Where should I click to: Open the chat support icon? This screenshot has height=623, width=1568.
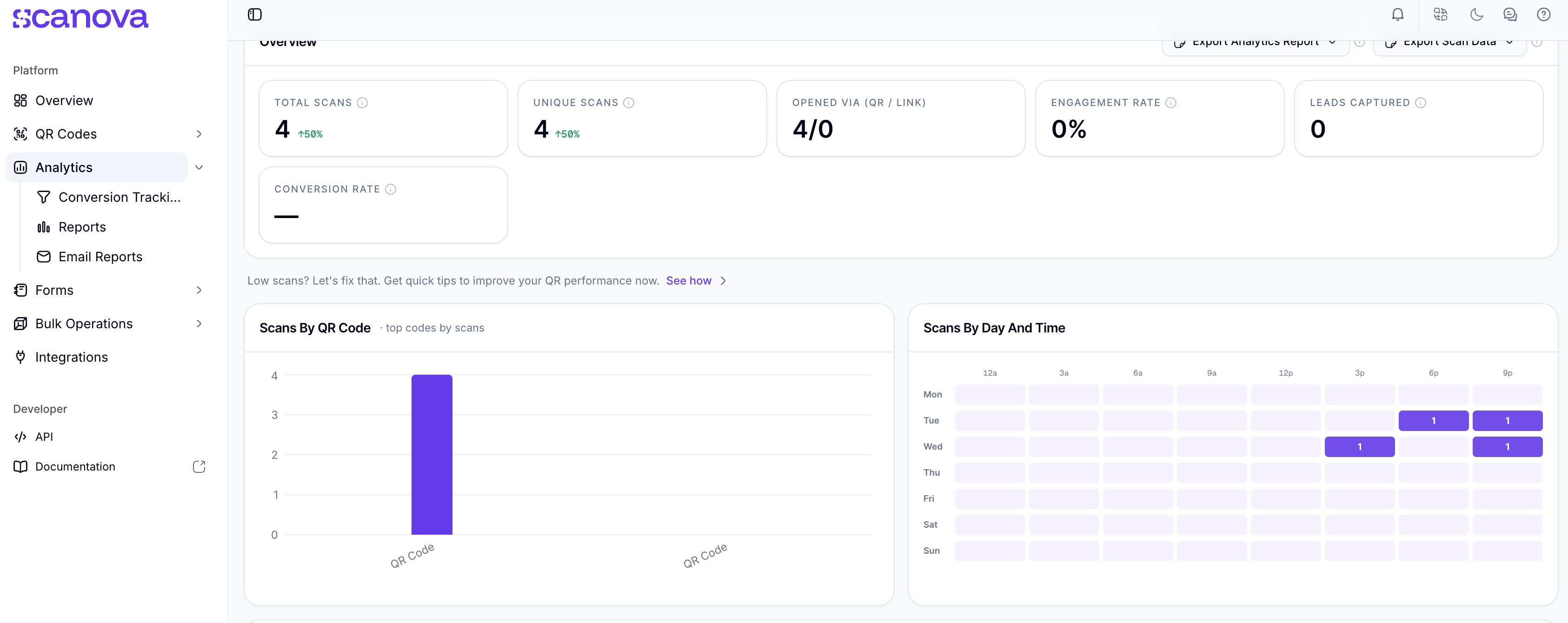tap(1509, 14)
